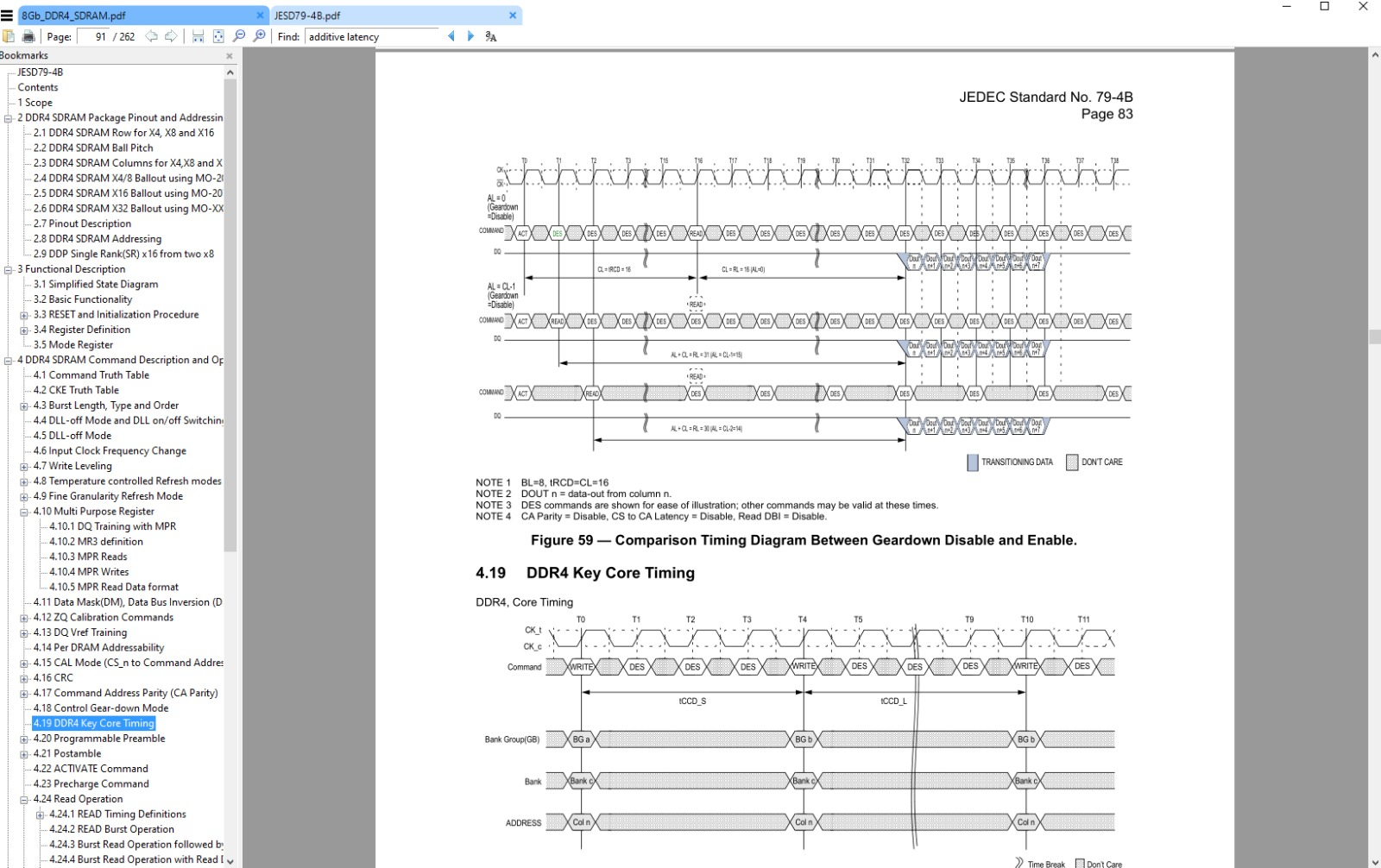
Task: Collapse '4 DDR4 SDRAM Command Description' section
Action: (x=9, y=361)
